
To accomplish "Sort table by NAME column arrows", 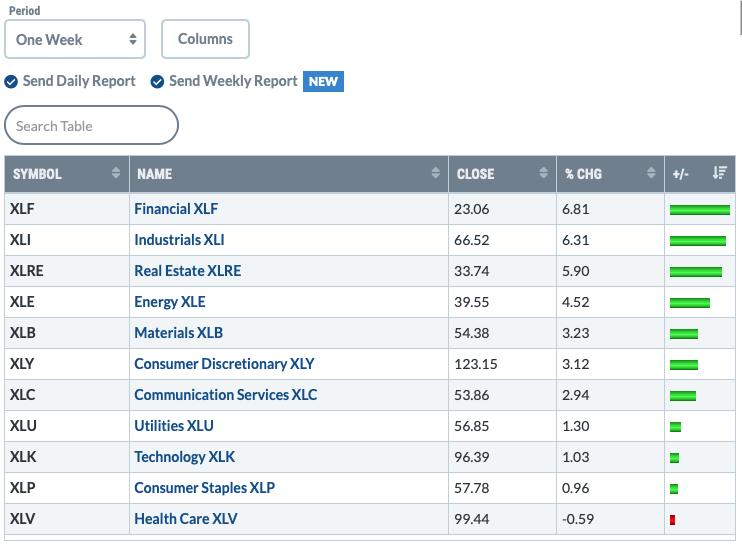I will [435, 173].
